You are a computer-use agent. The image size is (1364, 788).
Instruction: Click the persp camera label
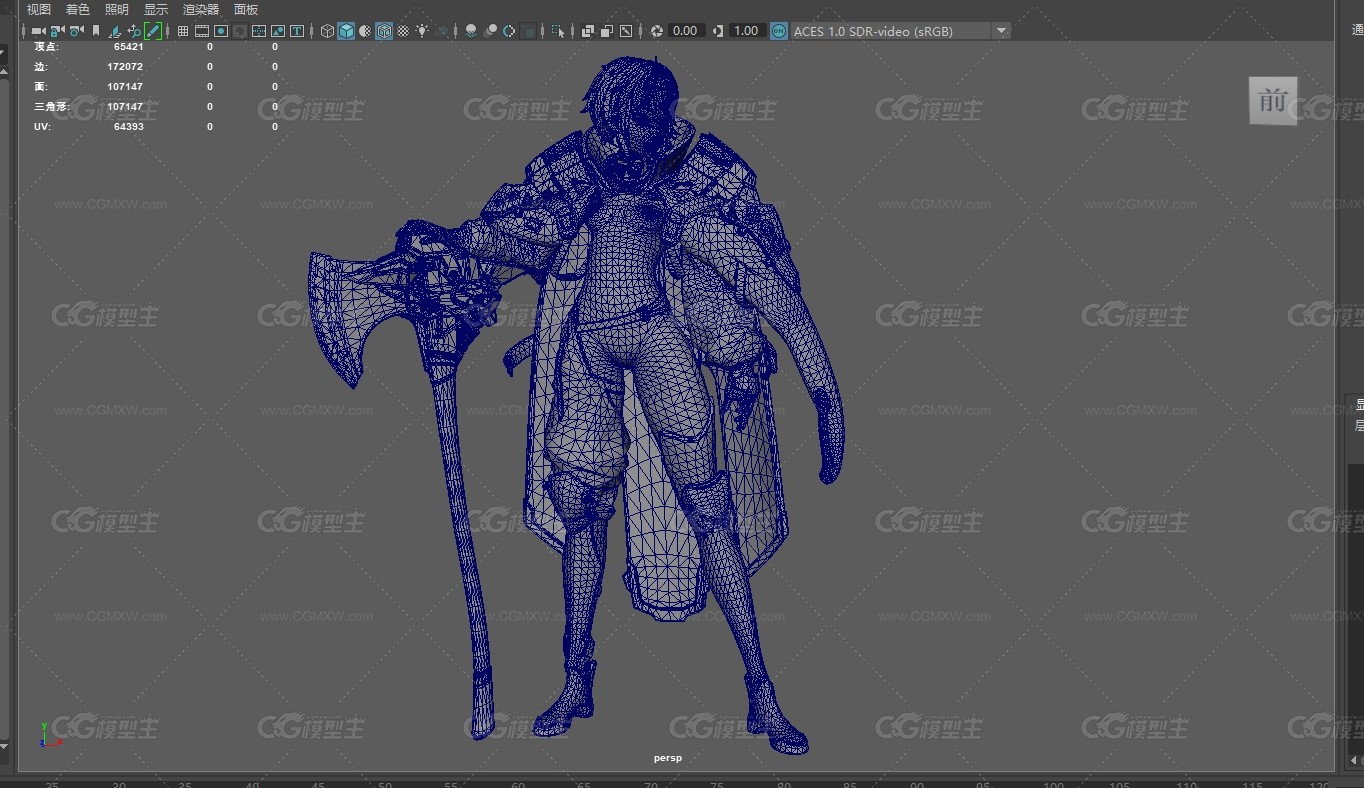(668, 758)
